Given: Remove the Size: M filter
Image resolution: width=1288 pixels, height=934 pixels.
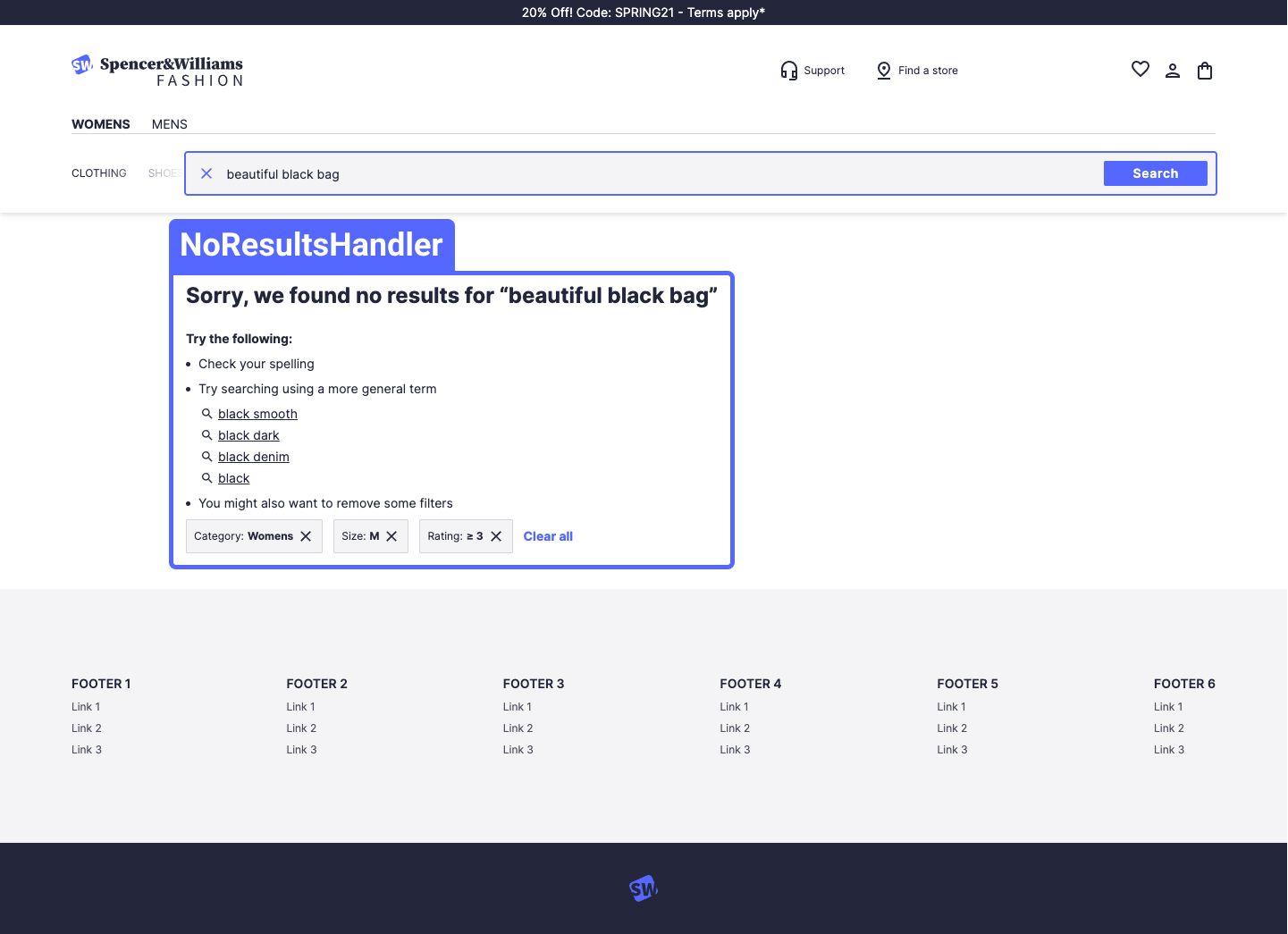Looking at the screenshot, I should click(391, 536).
